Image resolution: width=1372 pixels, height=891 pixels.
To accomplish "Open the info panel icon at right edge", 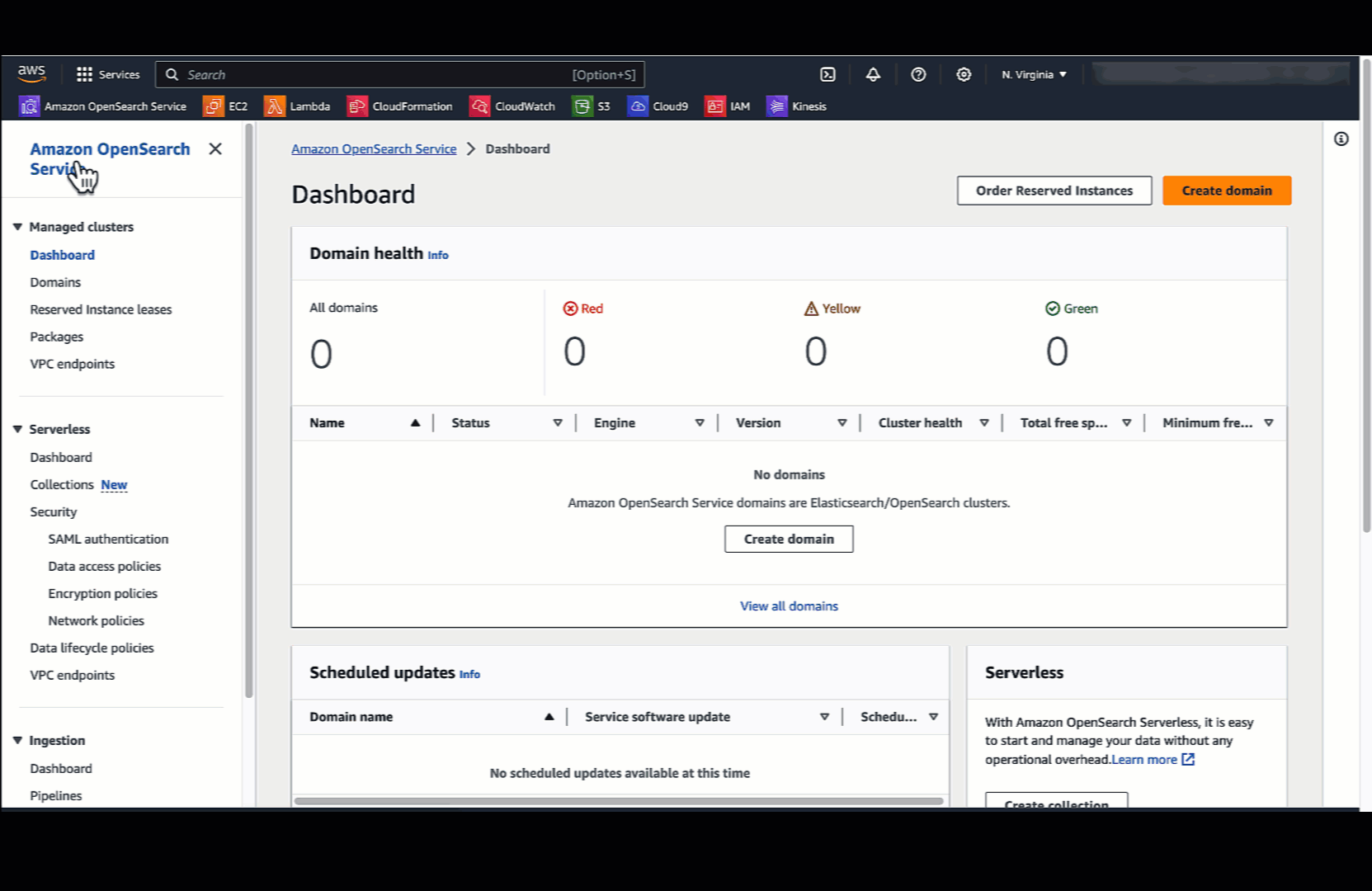I will point(1341,139).
